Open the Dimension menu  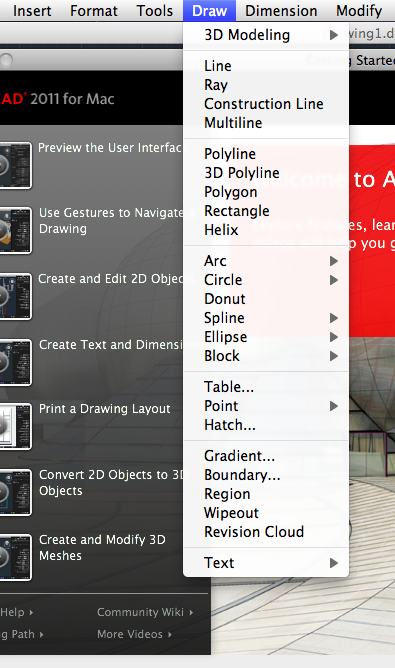tap(281, 11)
